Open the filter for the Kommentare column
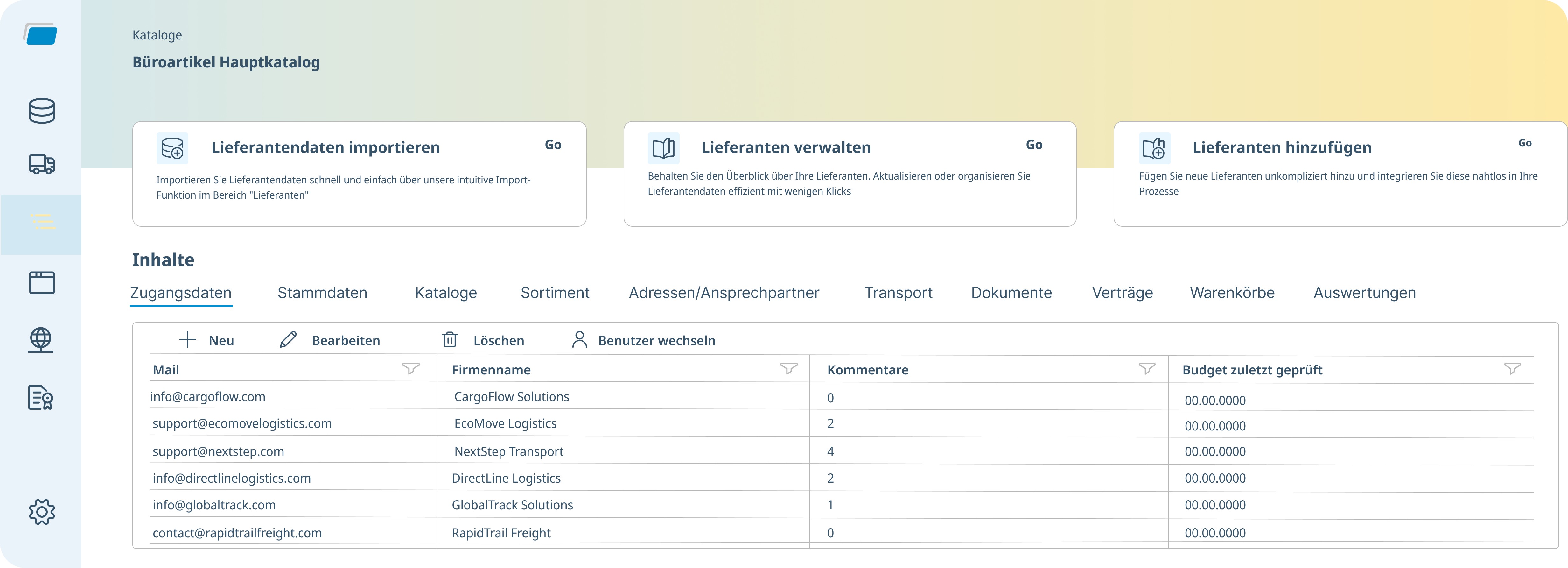 pyautogui.click(x=1147, y=369)
